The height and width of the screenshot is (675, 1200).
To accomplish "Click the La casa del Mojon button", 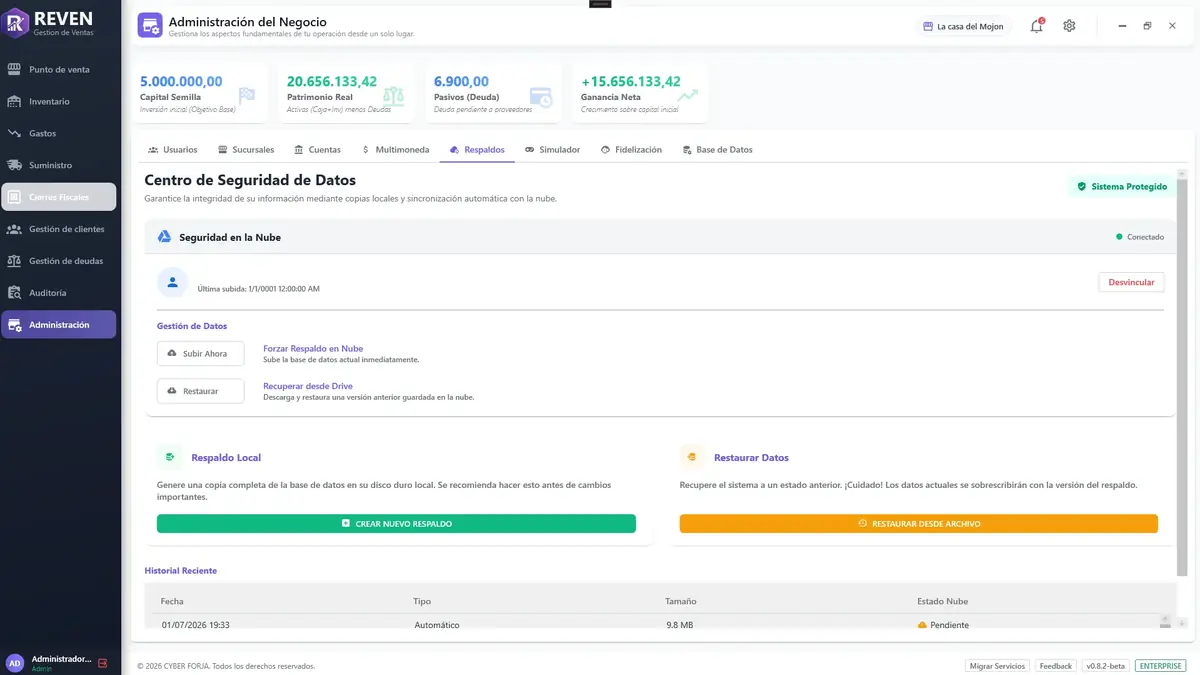I will coord(963,26).
